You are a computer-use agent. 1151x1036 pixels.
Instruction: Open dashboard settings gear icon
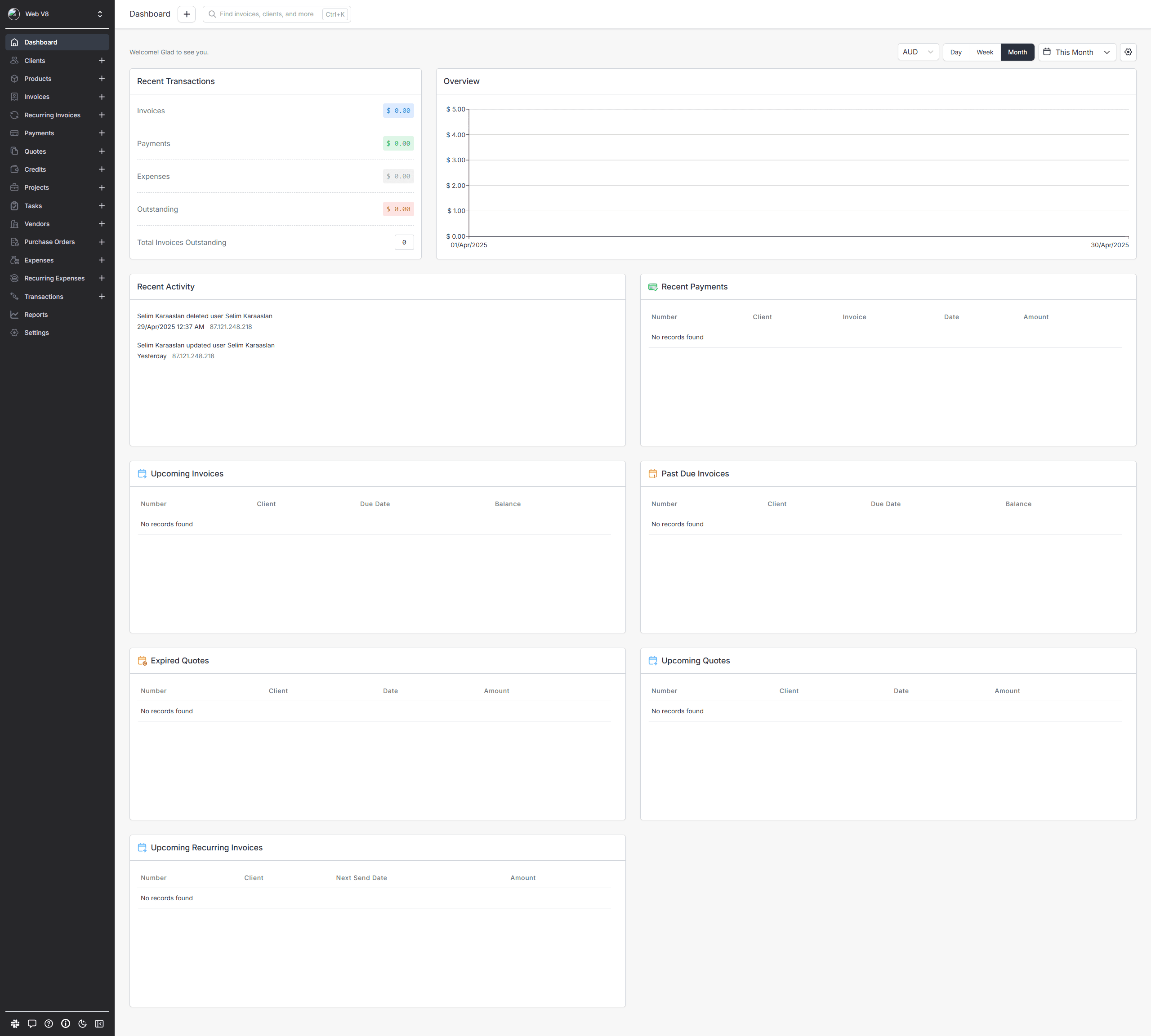click(1128, 52)
